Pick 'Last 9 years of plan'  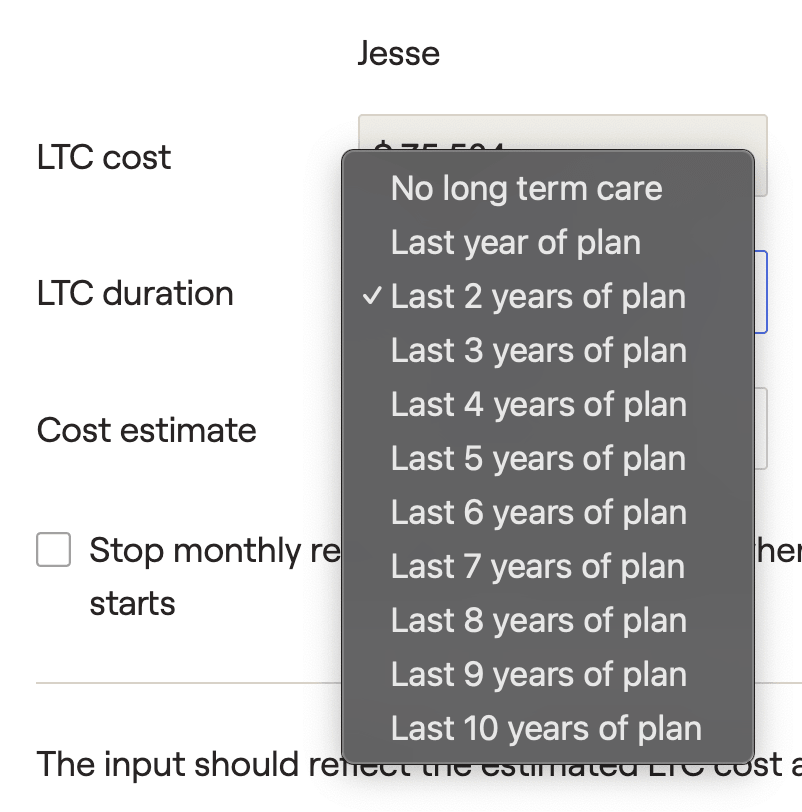[x=538, y=674]
